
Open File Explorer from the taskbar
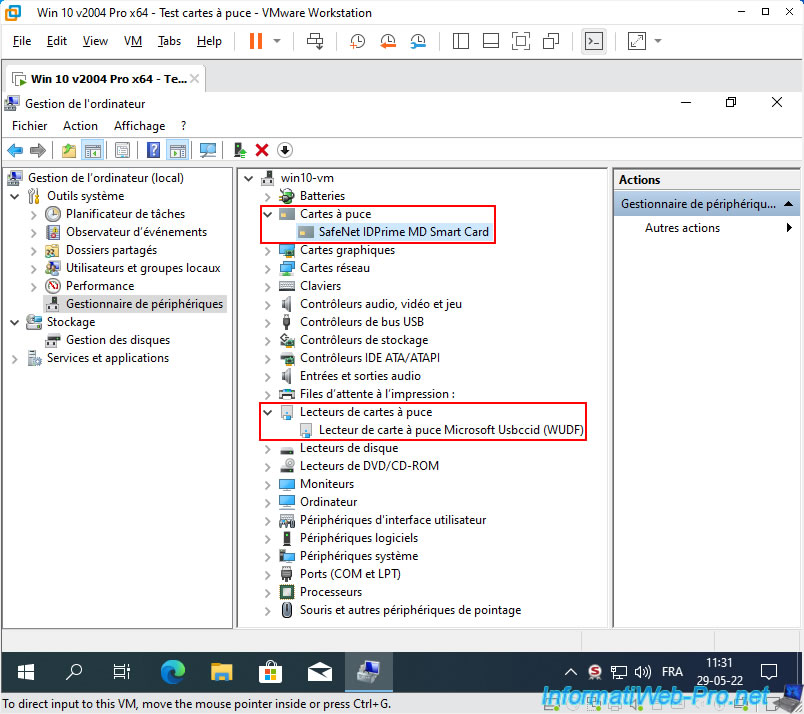click(x=222, y=672)
